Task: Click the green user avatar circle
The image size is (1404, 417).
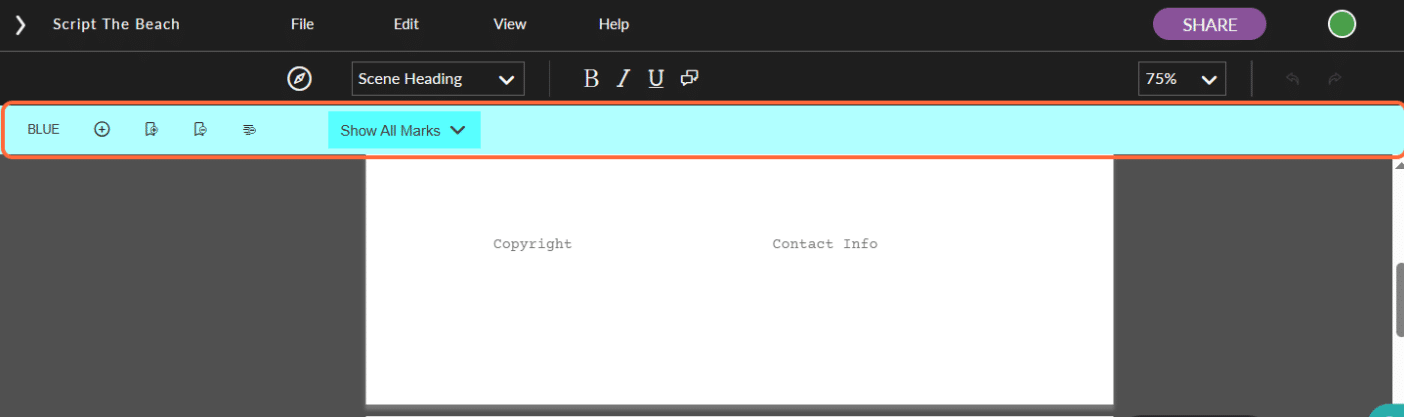Action: point(1341,24)
